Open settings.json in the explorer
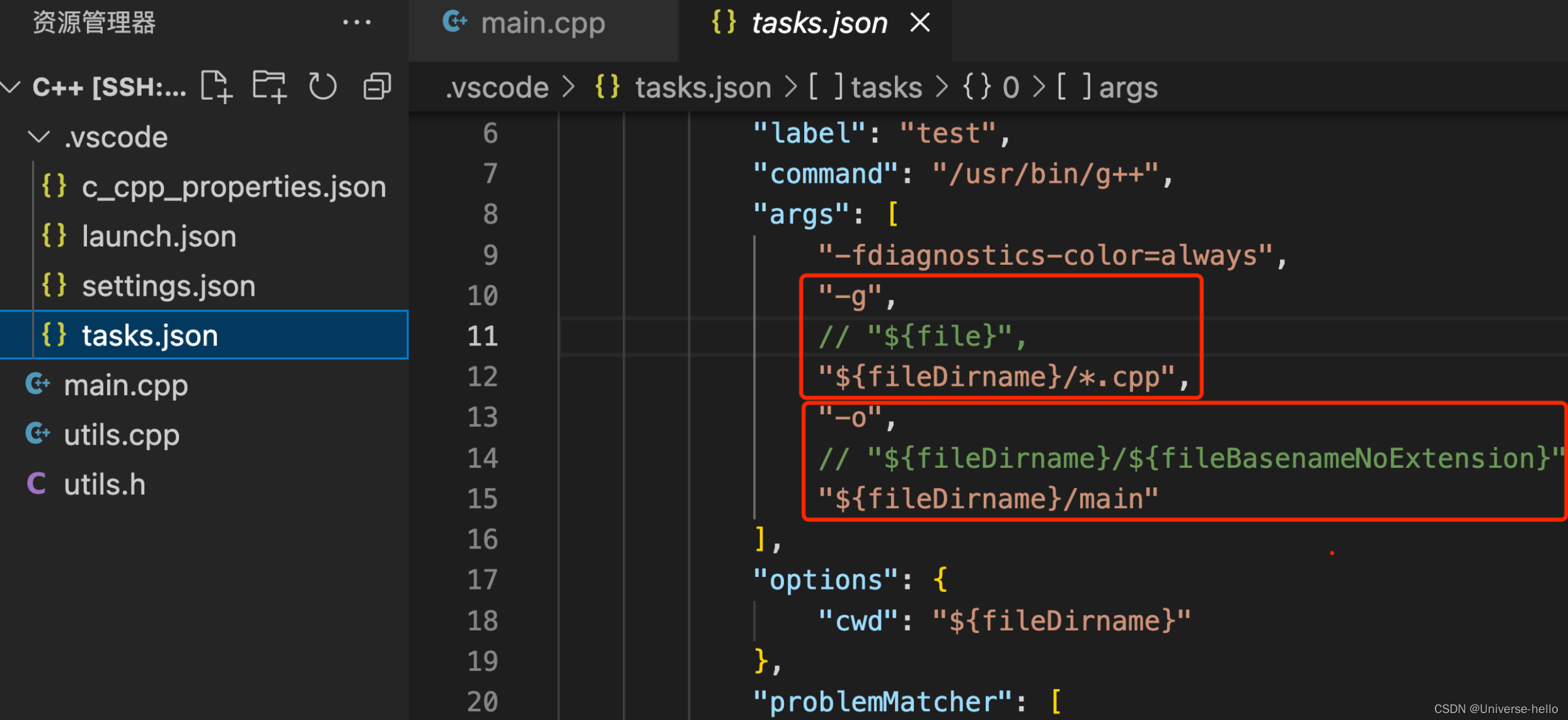Image resolution: width=1568 pixels, height=720 pixels. (168, 286)
